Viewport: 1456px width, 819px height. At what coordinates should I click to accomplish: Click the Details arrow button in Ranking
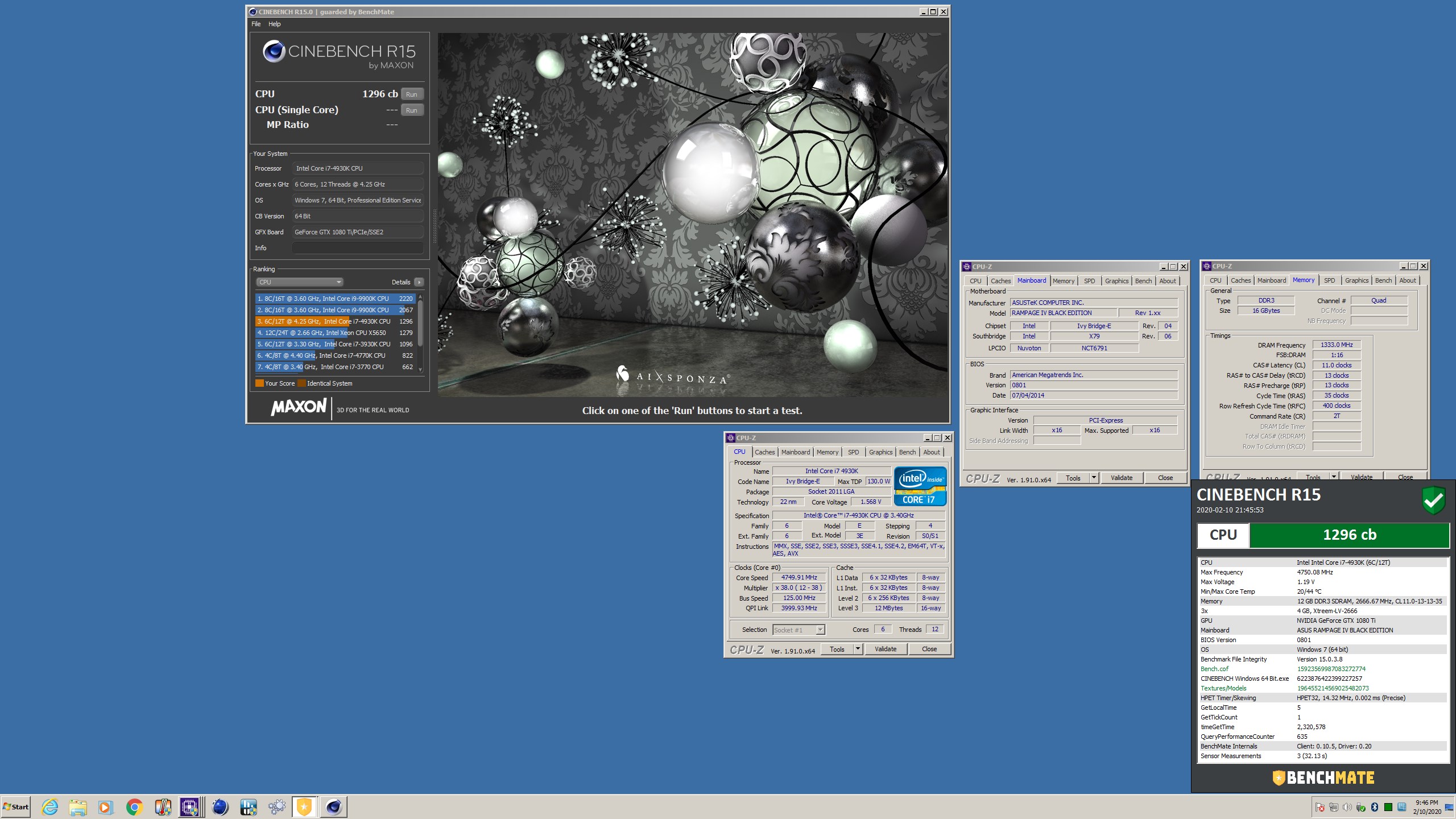419,282
